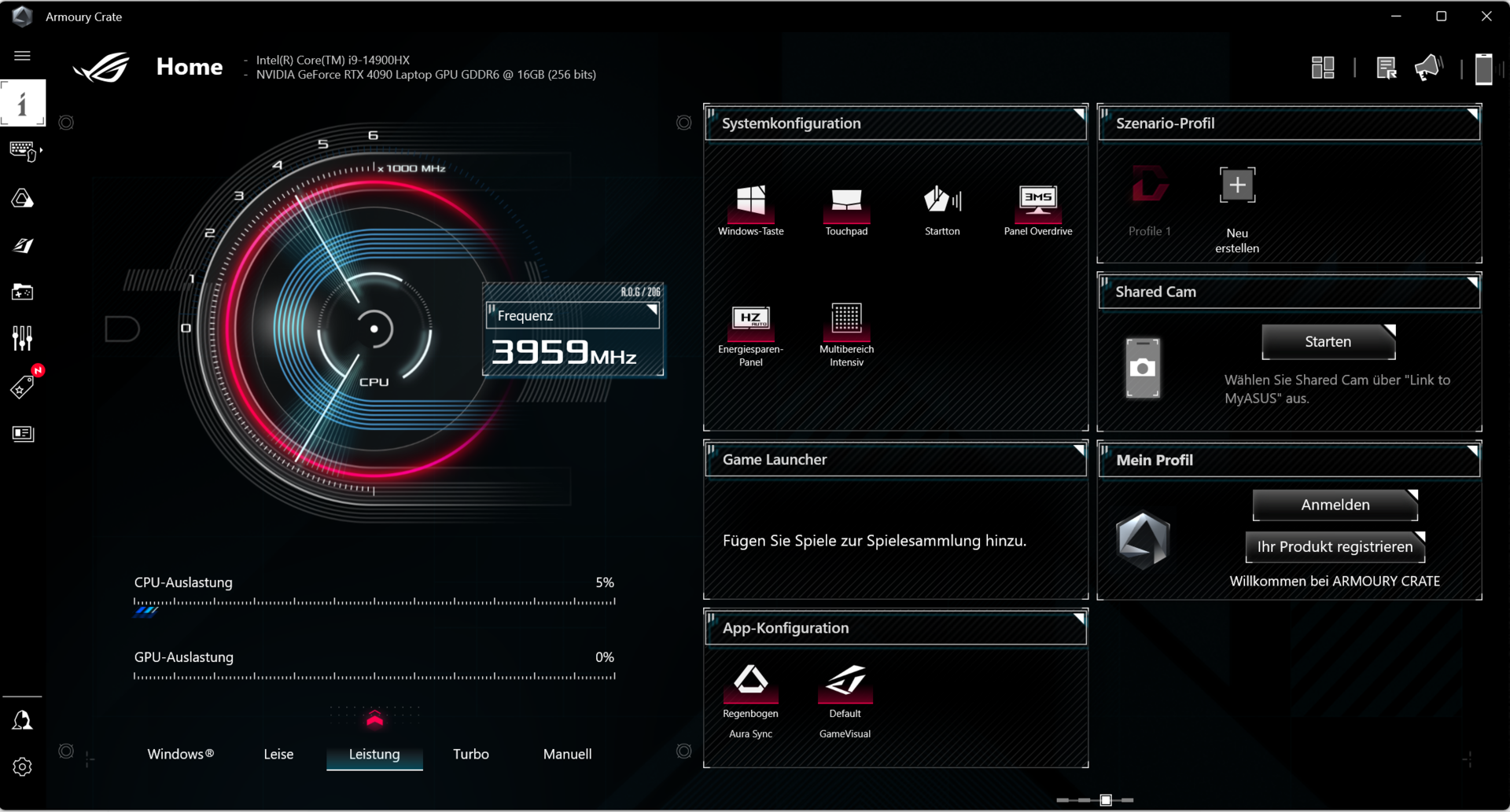Click 'Willkommen bei ARMOURY CRATE' text

(1335, 581)
